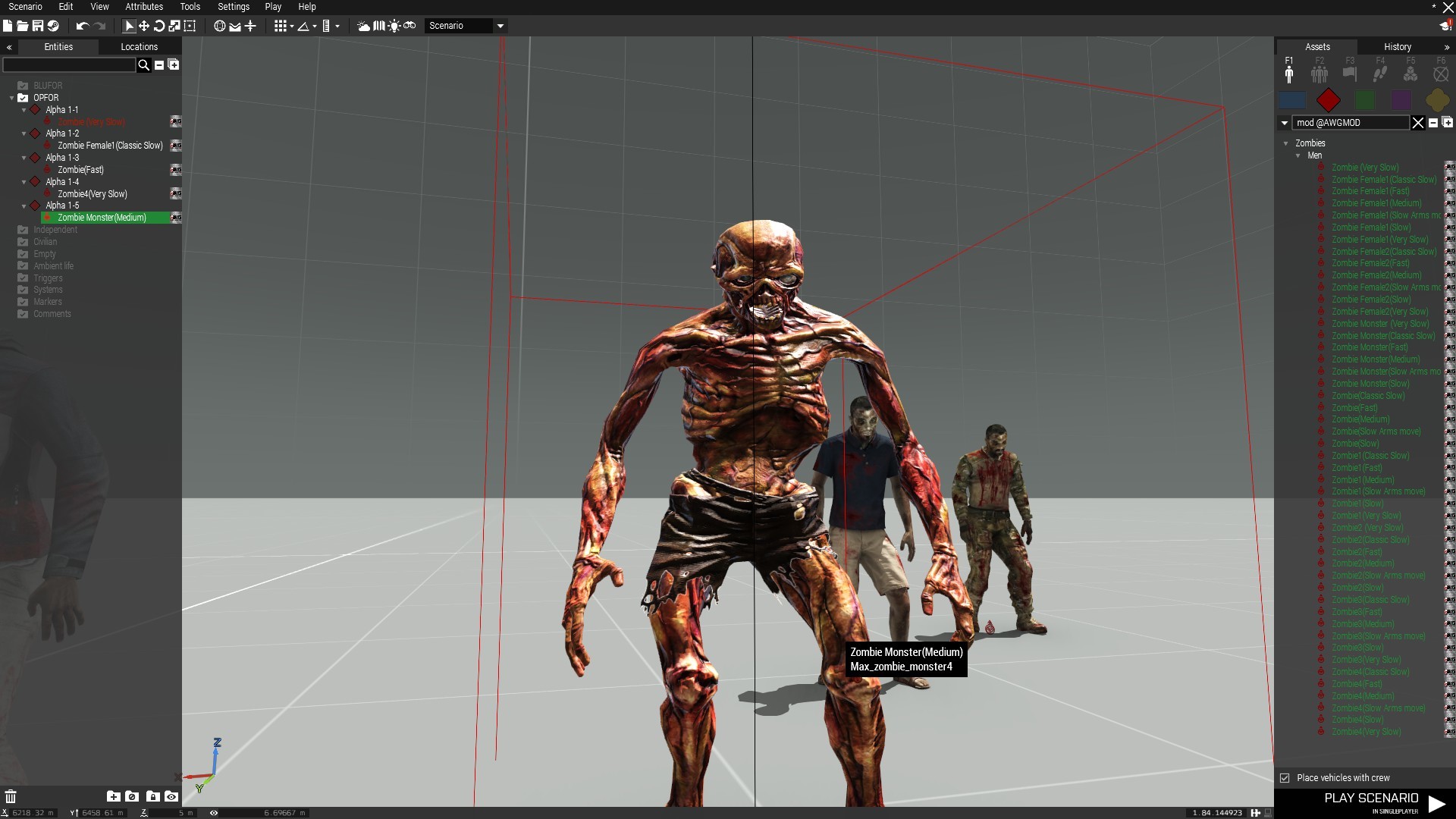Collapse the Zombies asset category

[1286, 143]
